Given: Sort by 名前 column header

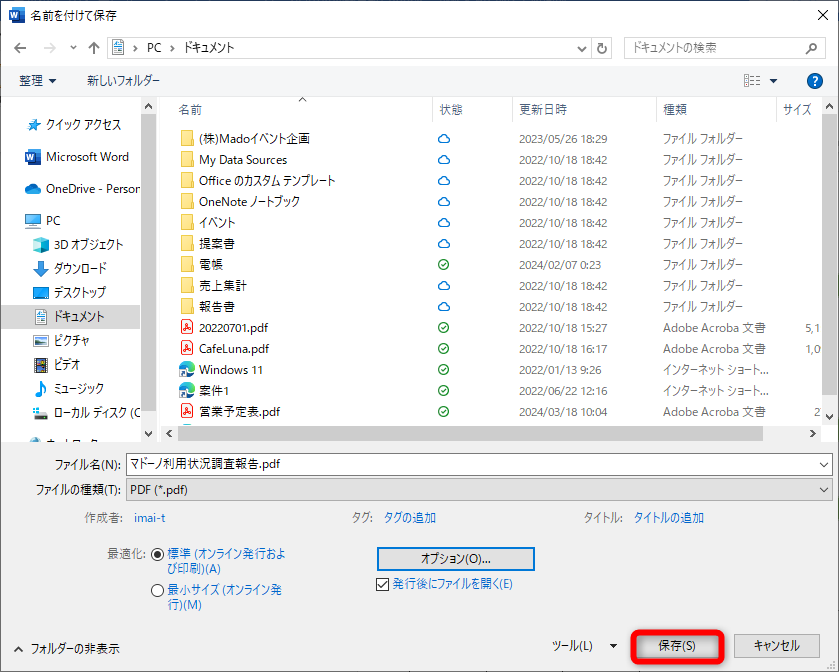Looking at the screenshot, I should tap(189, 110).
